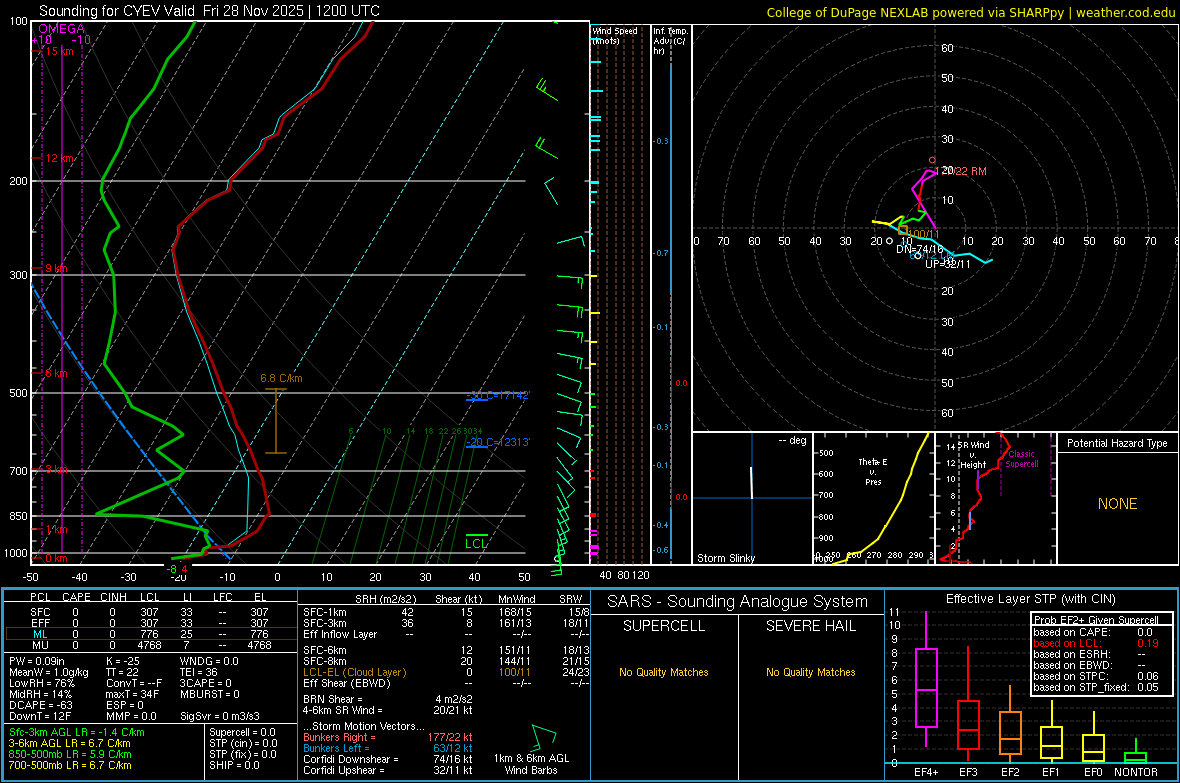Screen dimensions: 1180x783
Task: Click the '1km & 6km AGL Wind Barbs' label
Action: pyautogui.click(x=531, y=764)
